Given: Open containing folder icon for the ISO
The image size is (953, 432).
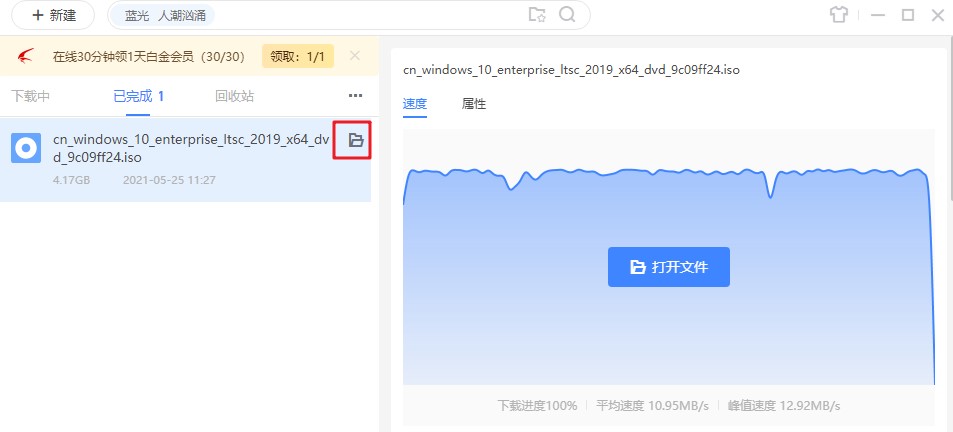Looking at the screenshot, I should (x=355, y=141).
